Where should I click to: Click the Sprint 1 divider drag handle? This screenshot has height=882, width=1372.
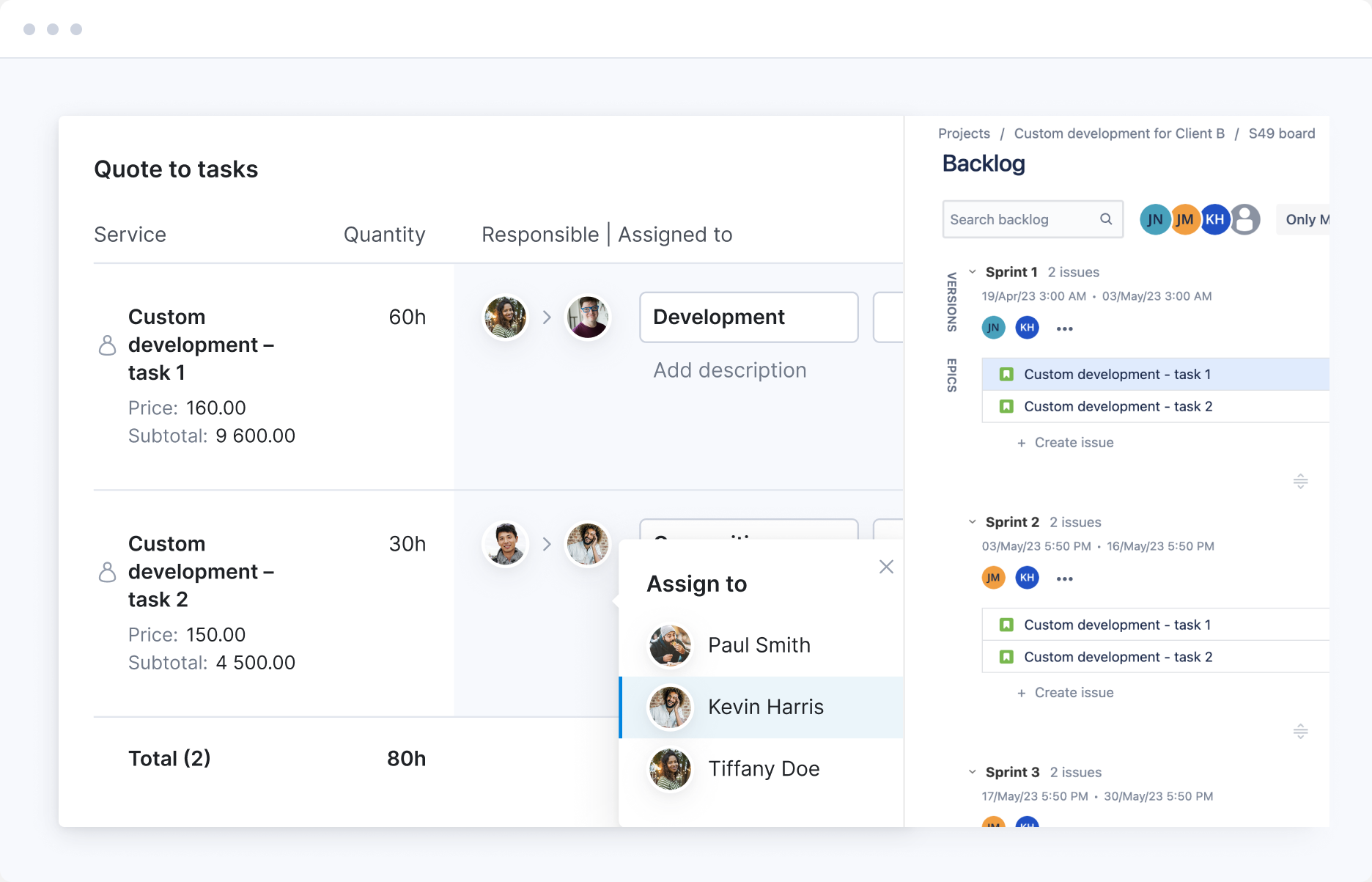point(1300,481)
